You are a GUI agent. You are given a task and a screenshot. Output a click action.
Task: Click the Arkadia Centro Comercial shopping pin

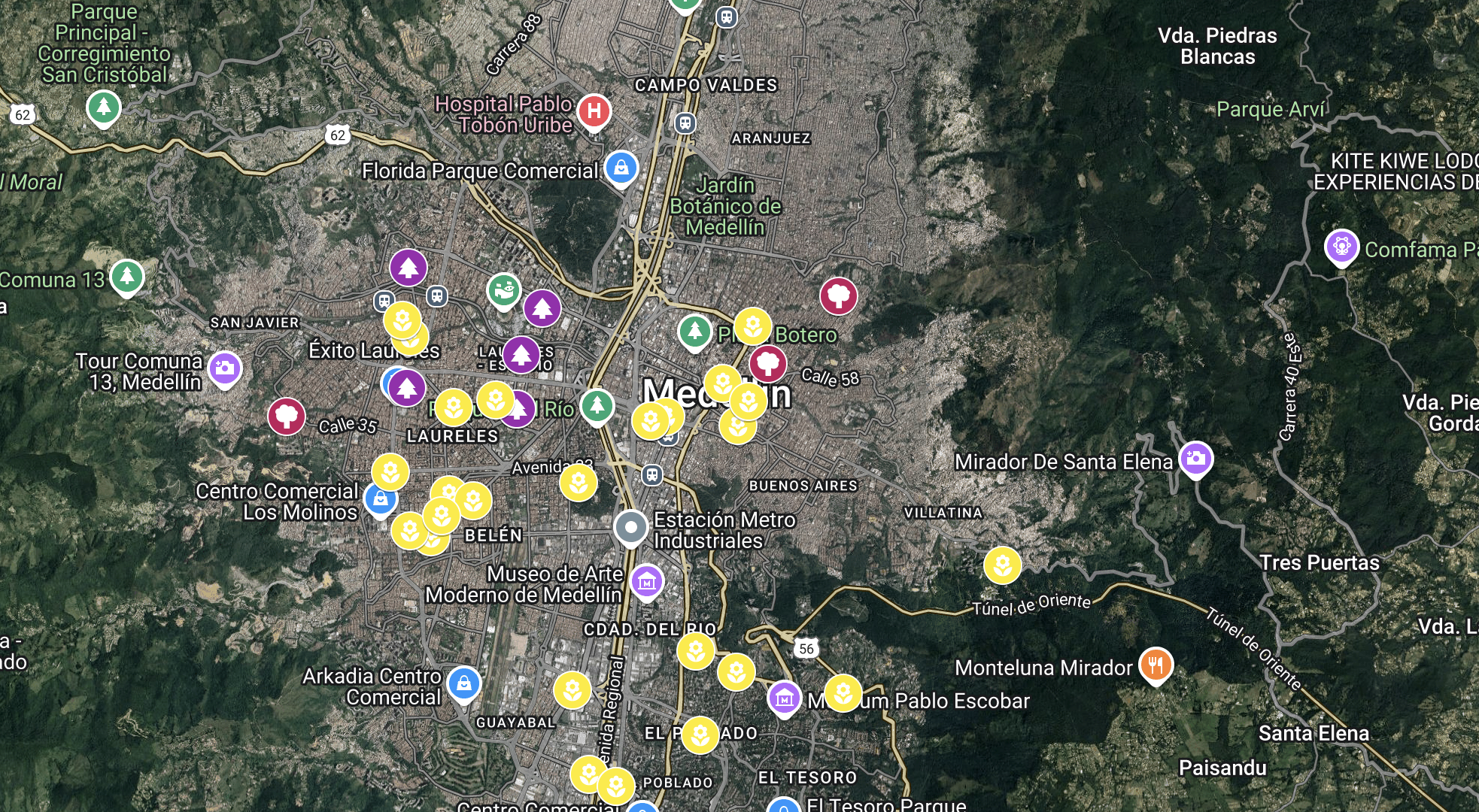[x=464, y=684]
